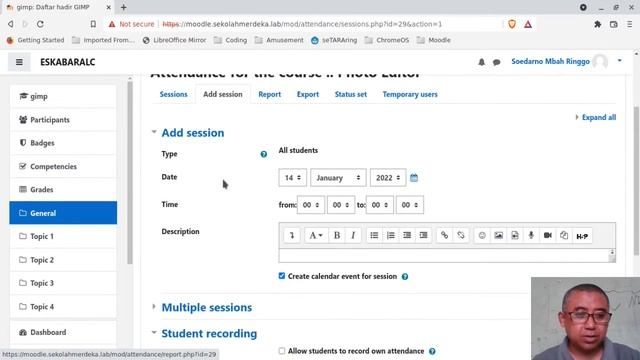Open browser extensions puzzle icon
This screenshot has height=360, width=640.
(x=598, y=24)
